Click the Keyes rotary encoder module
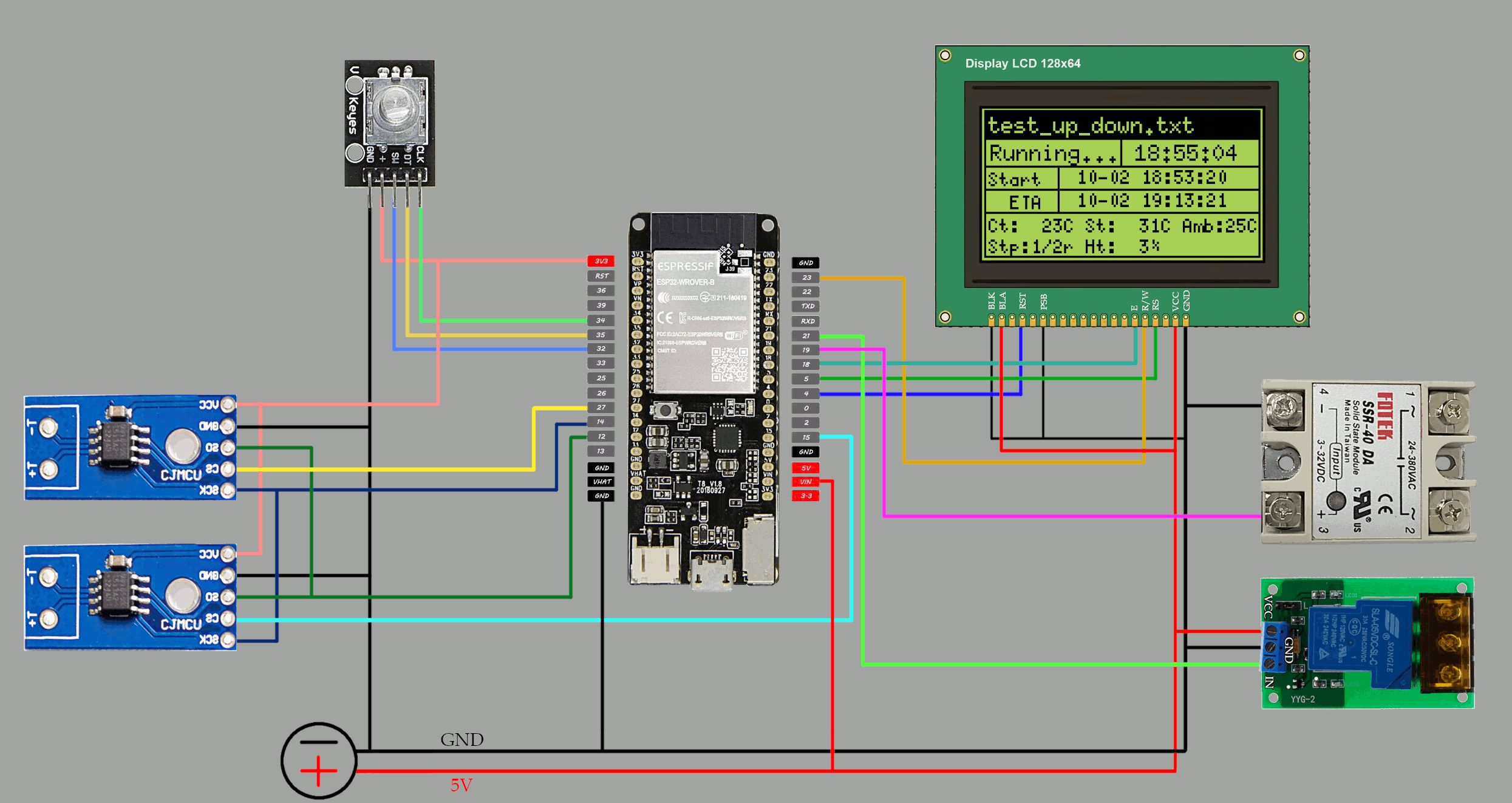The image size is (1512, 803). (389, 123)
